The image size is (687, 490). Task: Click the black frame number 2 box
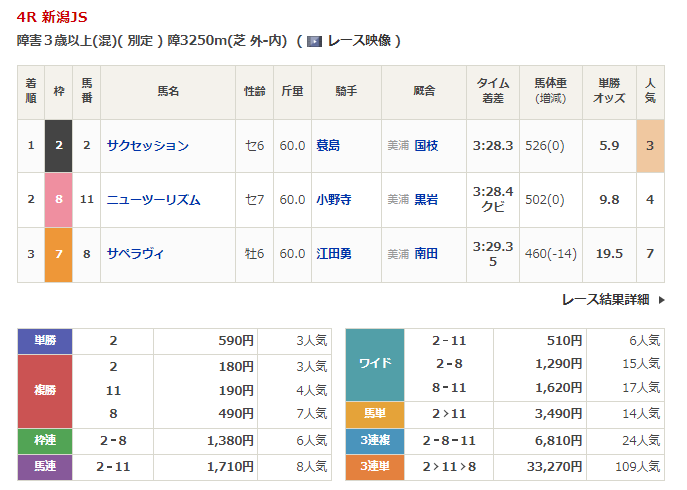(x=59, y=146)
